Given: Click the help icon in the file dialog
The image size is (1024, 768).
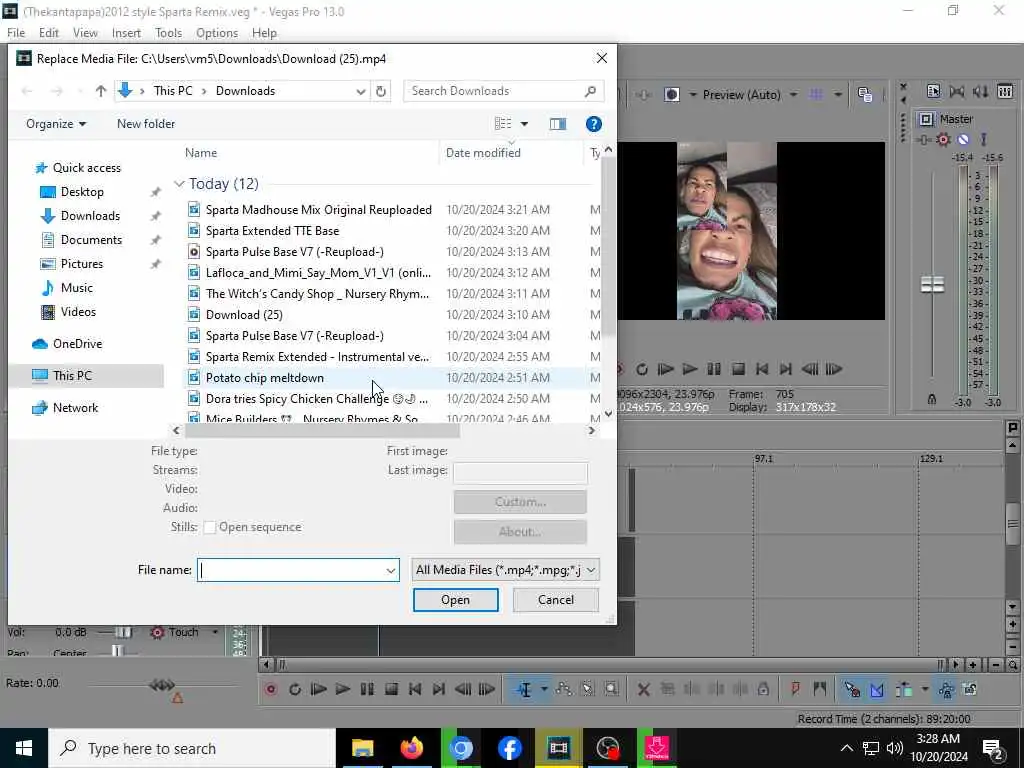Looking at the screenshot, I should 593,124.
